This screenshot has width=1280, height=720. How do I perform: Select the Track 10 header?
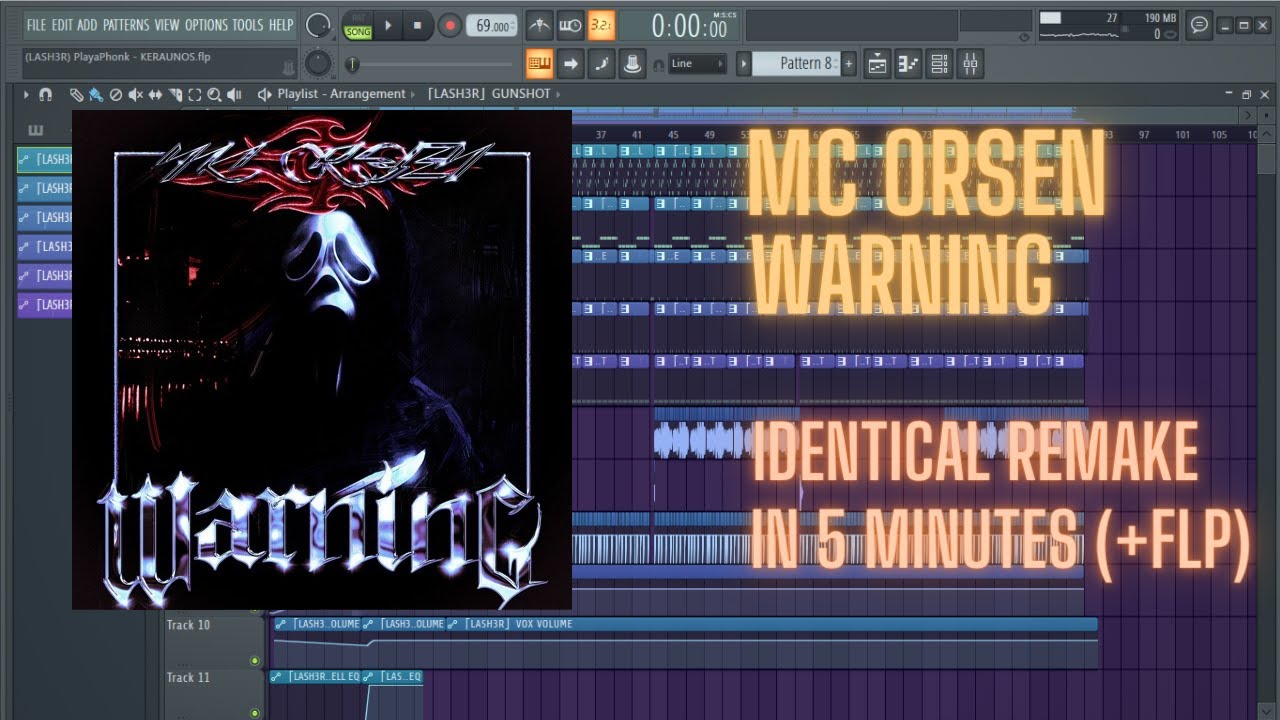(x=213, y=641)
